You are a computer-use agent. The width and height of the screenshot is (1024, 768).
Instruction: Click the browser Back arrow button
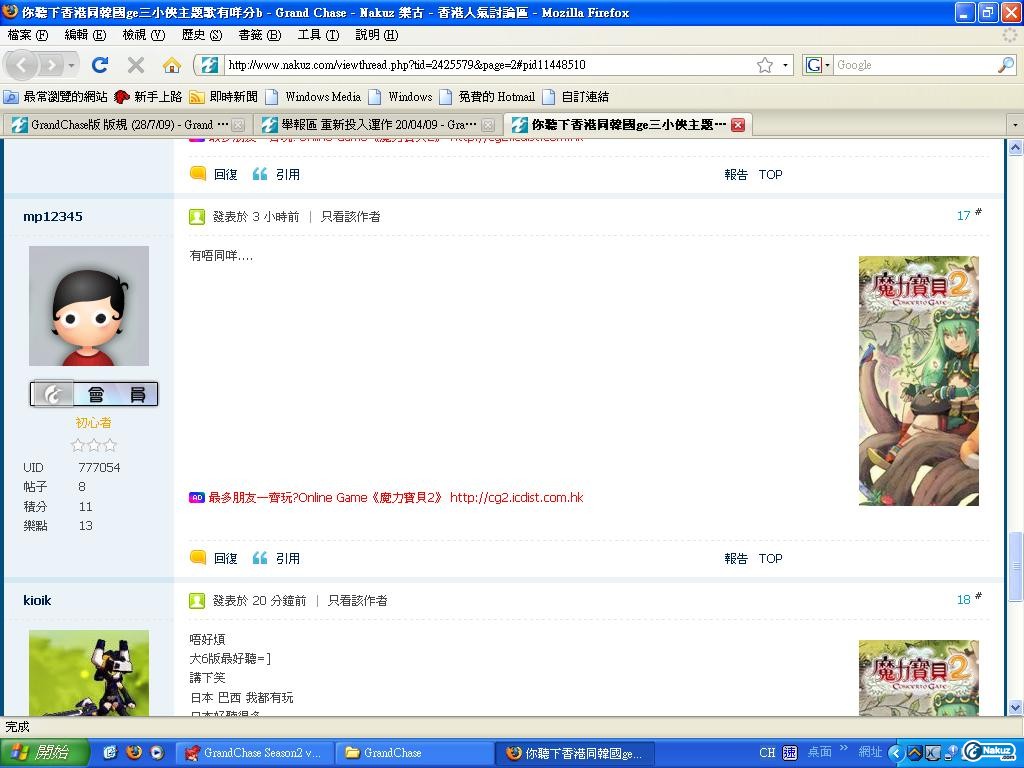22,65
